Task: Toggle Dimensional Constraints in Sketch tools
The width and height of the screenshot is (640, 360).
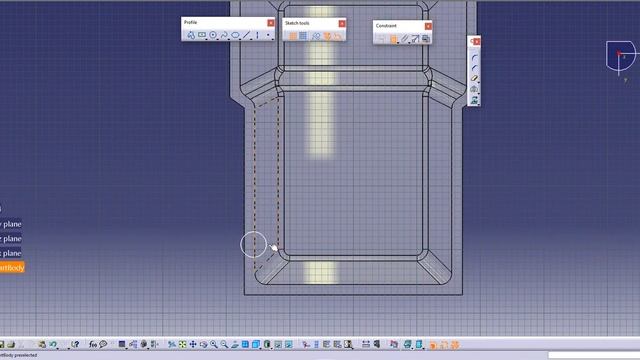Action: pyautogui.click(x=337, y=36)
